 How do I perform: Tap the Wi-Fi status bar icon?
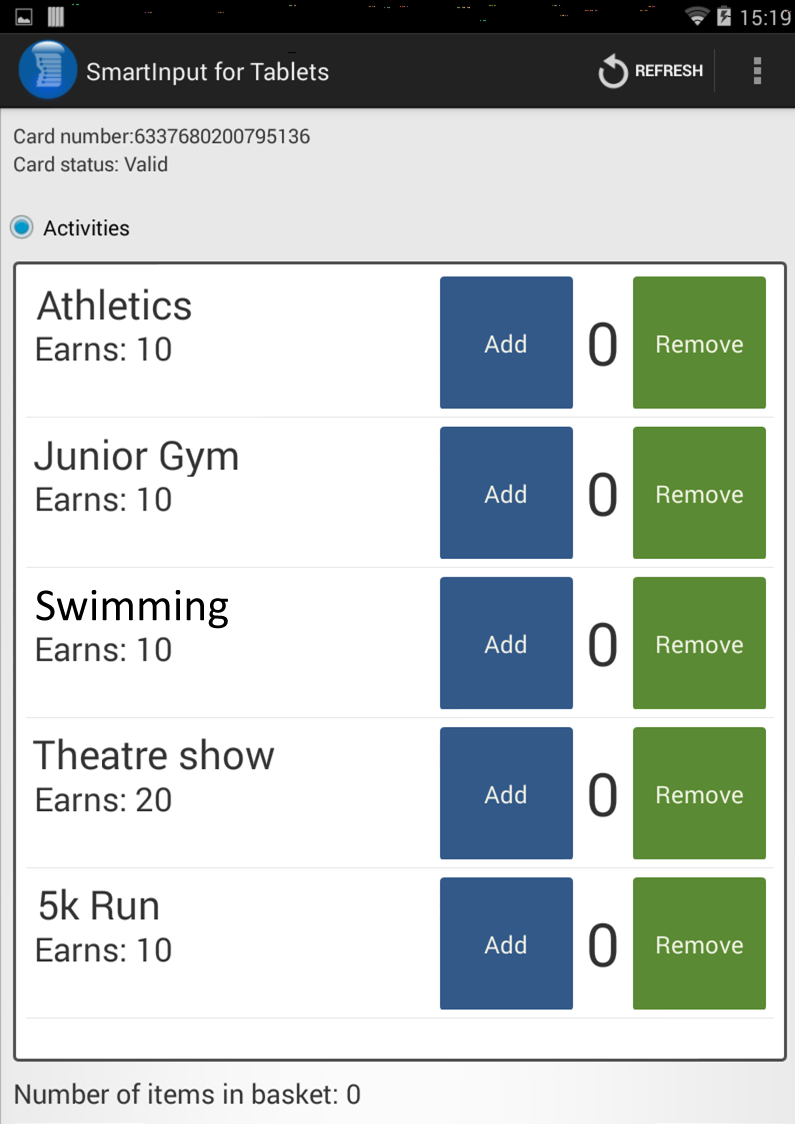(696, 16)
